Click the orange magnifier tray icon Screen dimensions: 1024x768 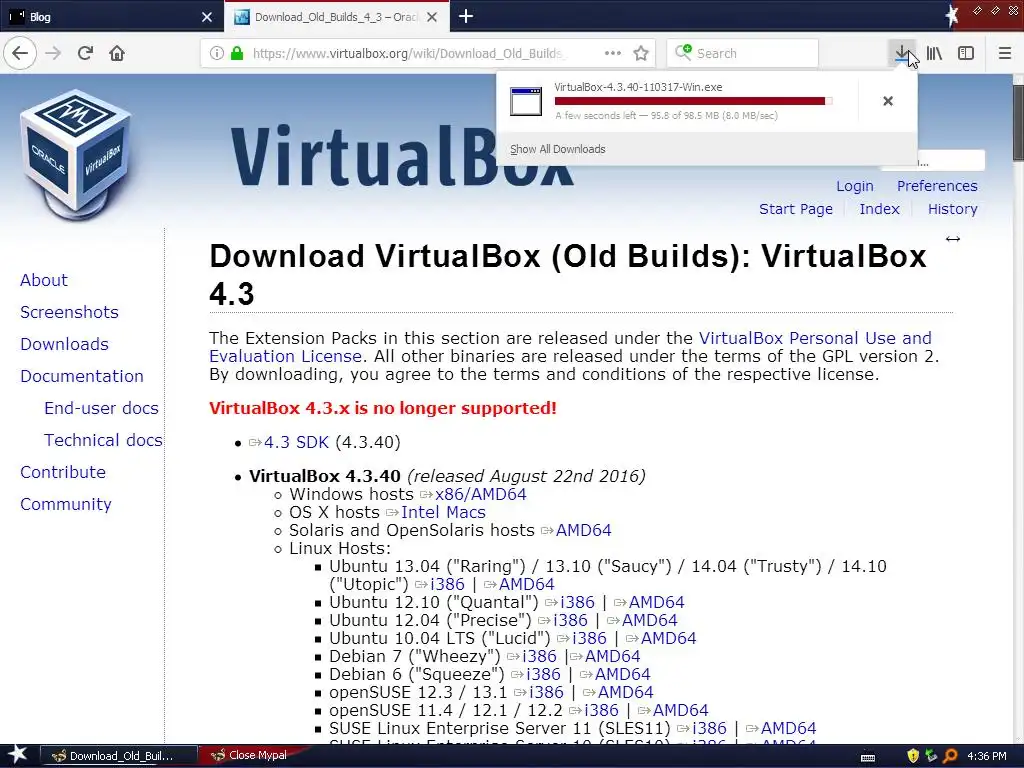pos(950,756)
